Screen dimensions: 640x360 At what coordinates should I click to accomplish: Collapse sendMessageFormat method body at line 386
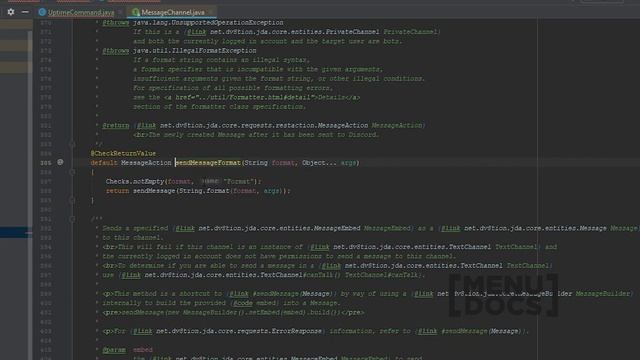coord(72,172)
